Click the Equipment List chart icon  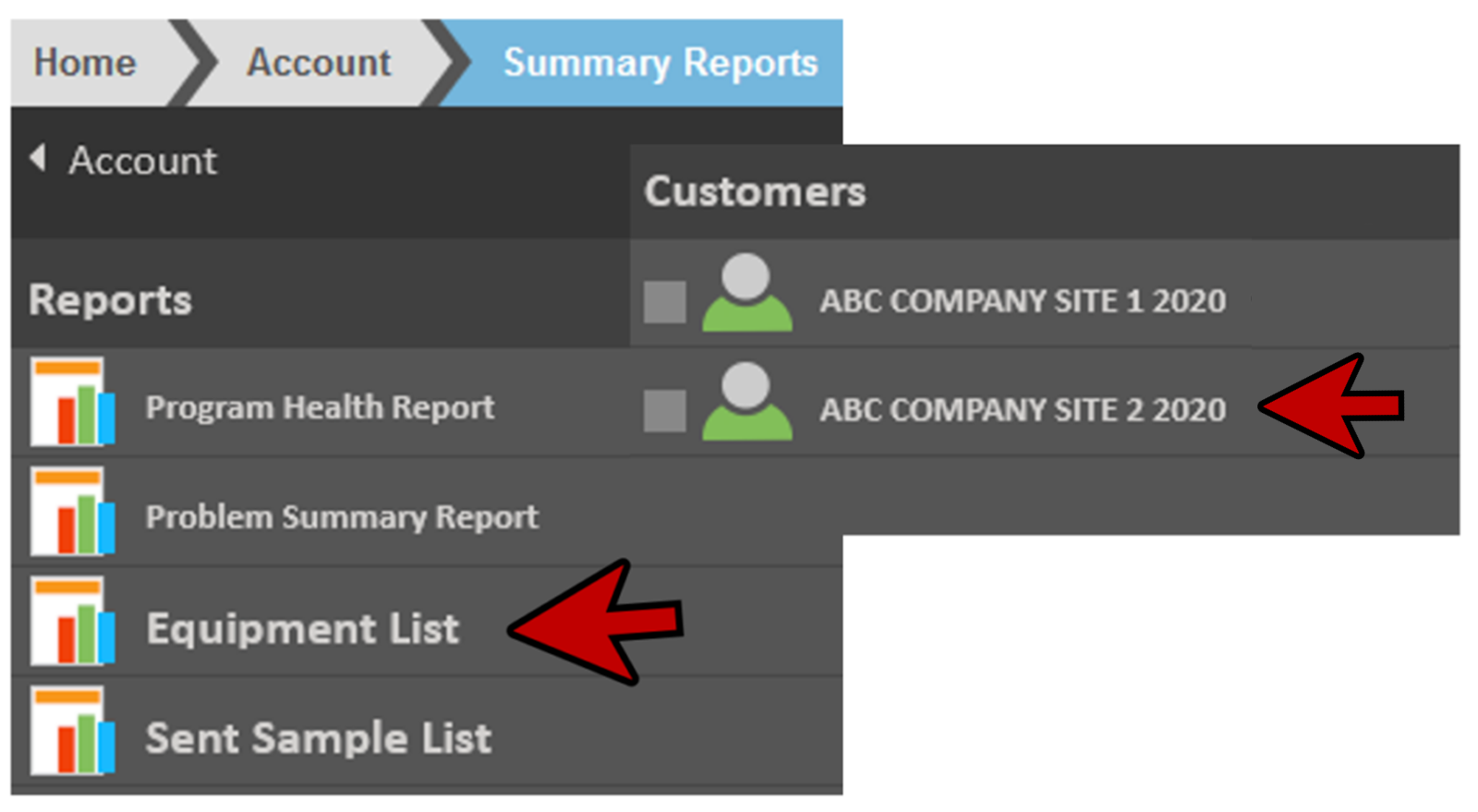[x=72, y=622]
